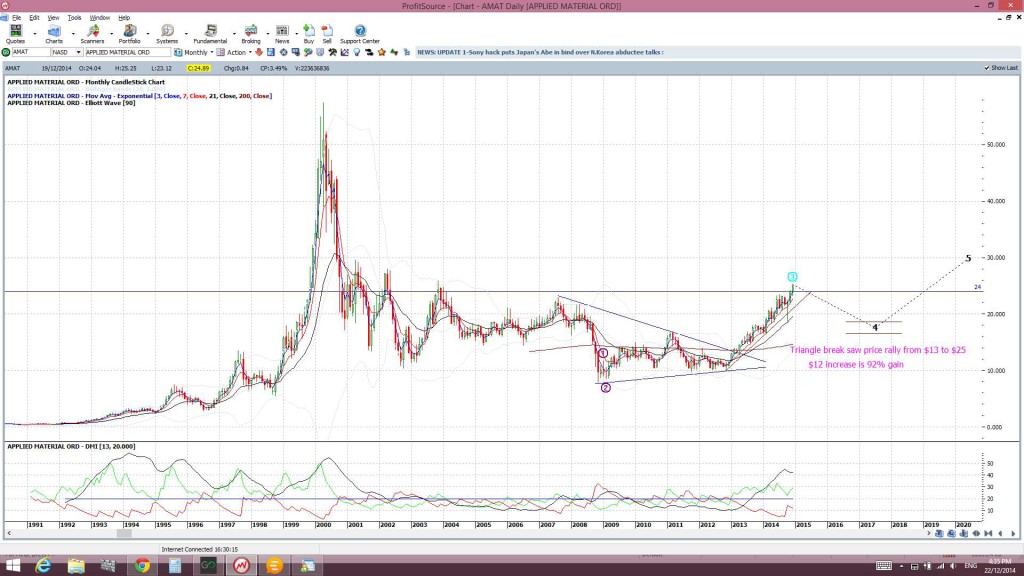Click the horizontal scrollbar thumb under the chart
1024x576 pixels.
click(x=124, y=534)
